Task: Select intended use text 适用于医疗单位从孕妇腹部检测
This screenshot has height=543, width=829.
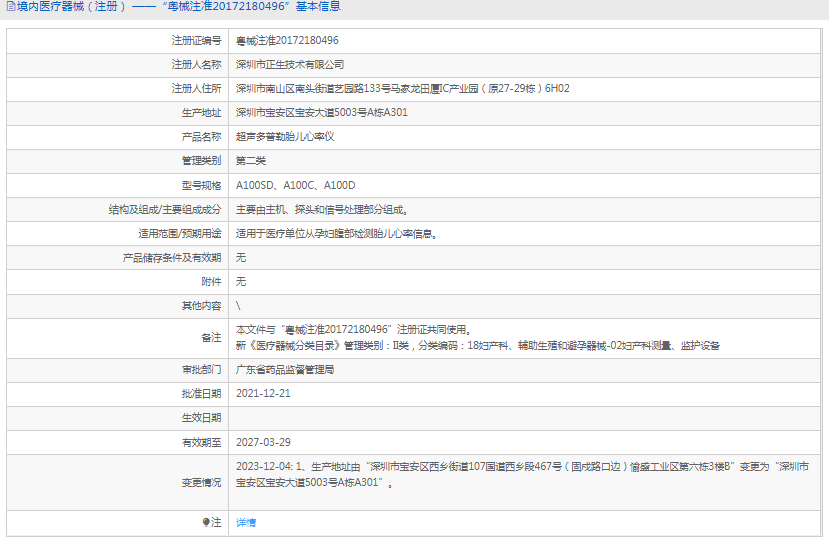Action: point(336,233)
